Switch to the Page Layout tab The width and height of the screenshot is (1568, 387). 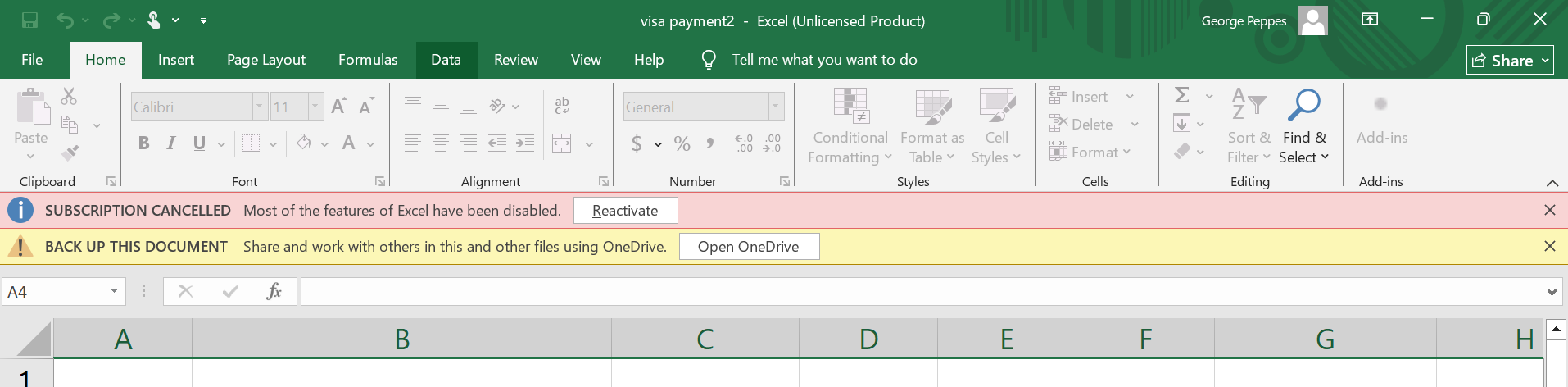click(x=266, y=60)
